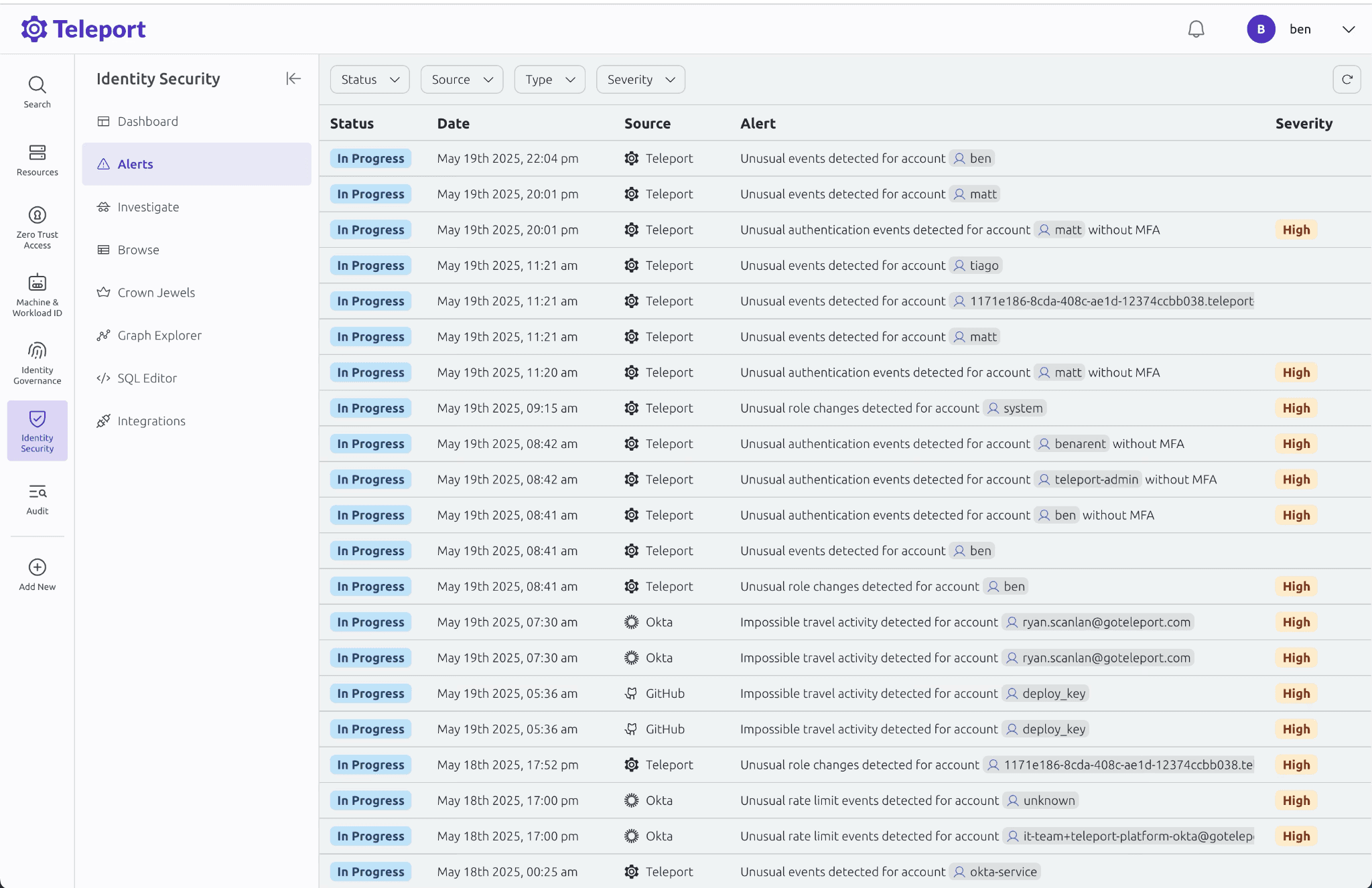
Task: Open the Audit section
Action: pyautogui.click(x=38, y=499)
